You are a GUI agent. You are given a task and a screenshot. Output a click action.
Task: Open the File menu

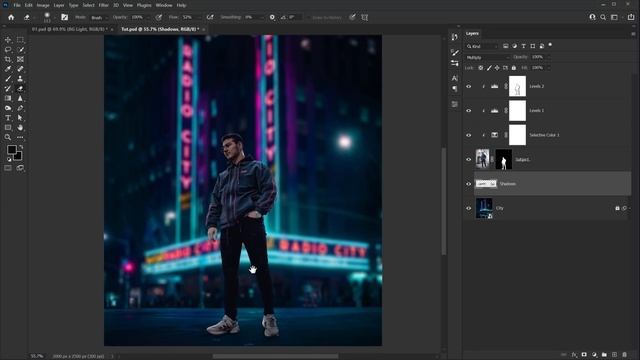click(x=17, y=5)
